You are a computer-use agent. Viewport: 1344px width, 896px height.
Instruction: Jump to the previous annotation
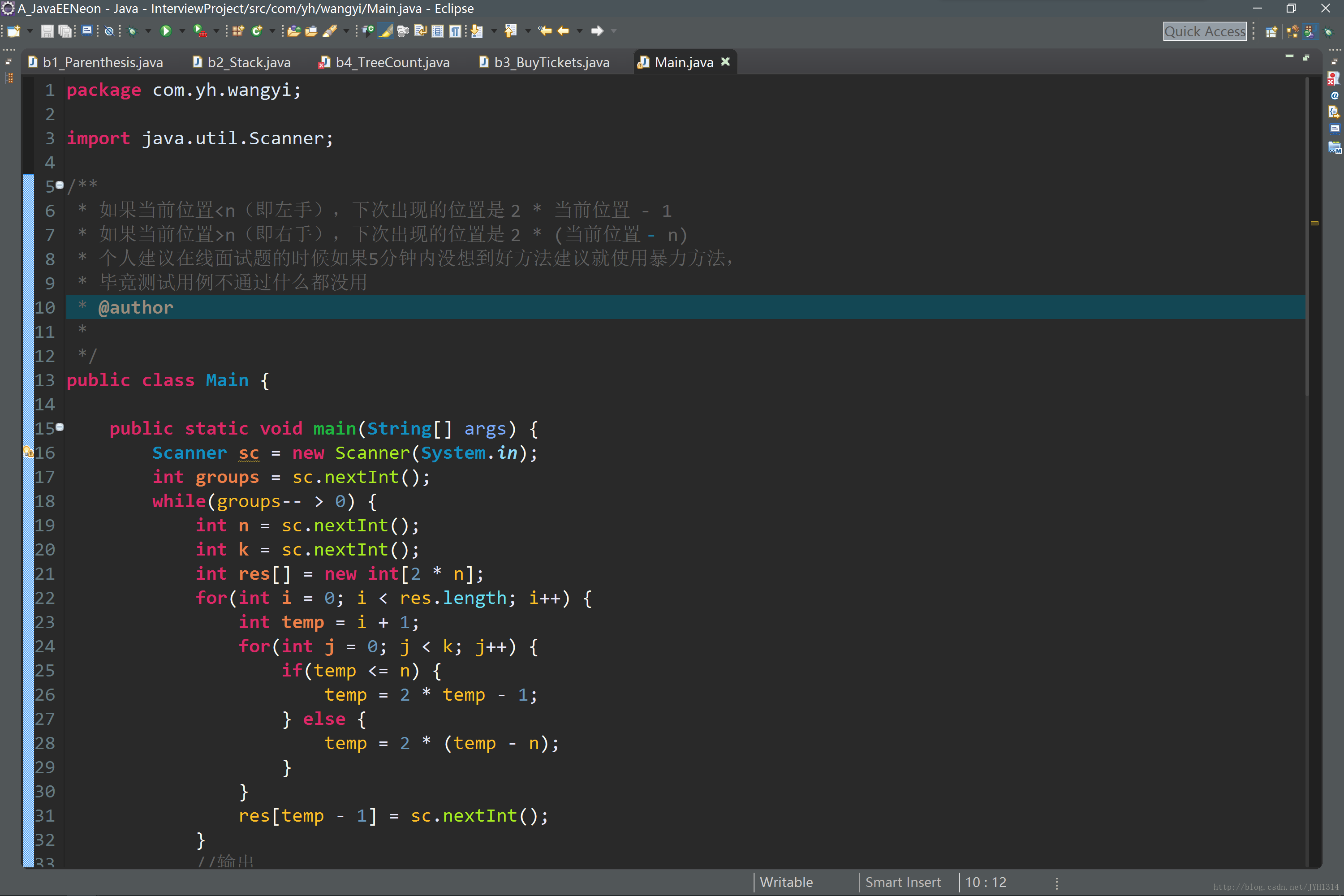[511, 31]
